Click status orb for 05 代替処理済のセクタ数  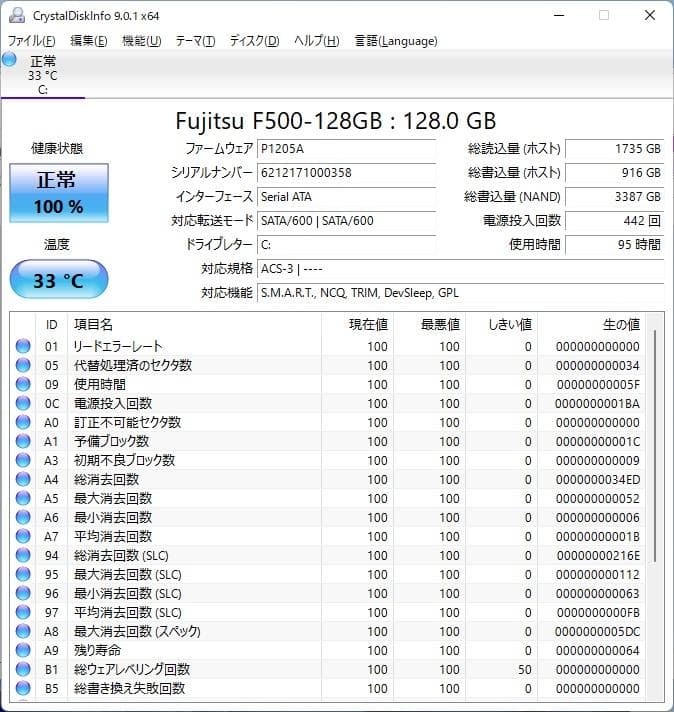(x=23, y=365)
